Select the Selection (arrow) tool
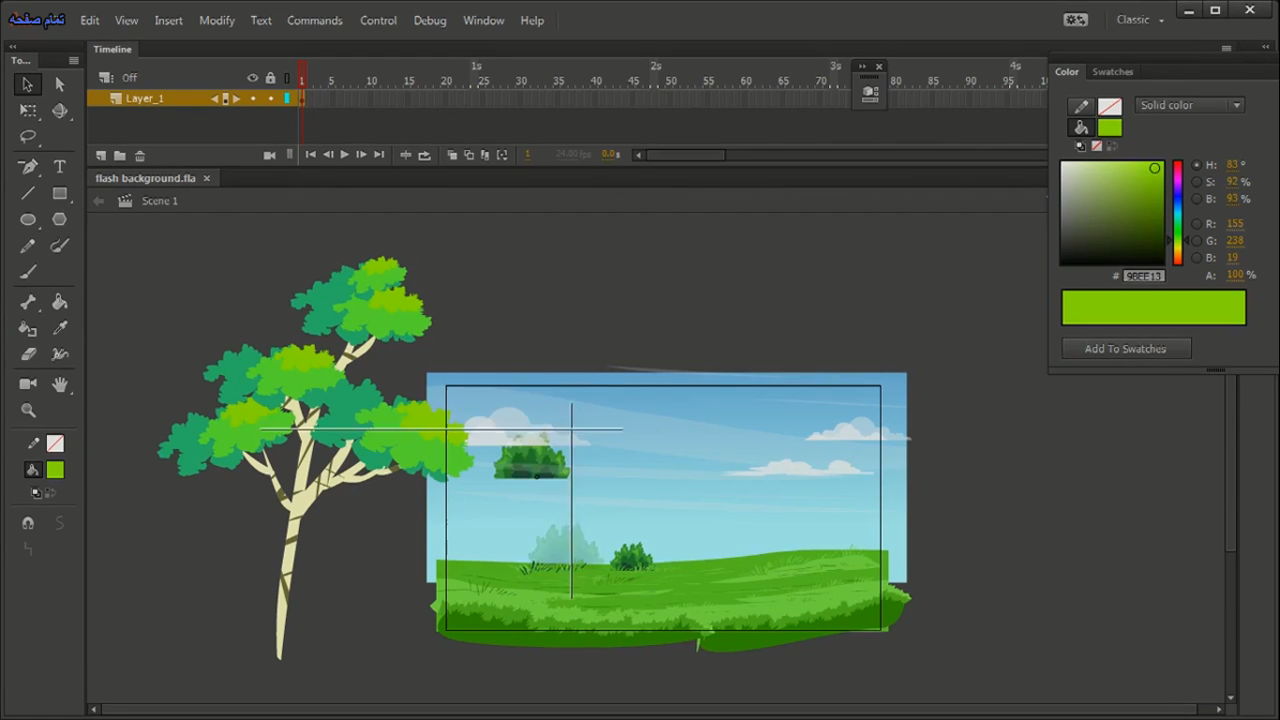Screen dimensions: 1280x720 pos(27,85)
